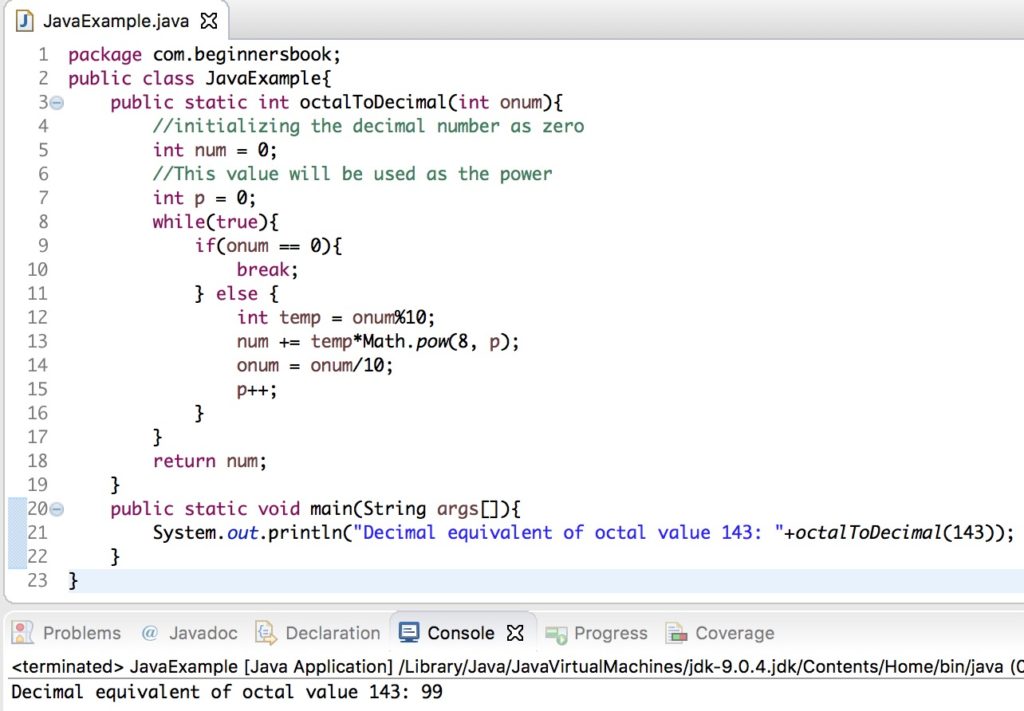Click the octalToDecimal method declaration
Screen dimensions: 1024x711
(336, 103)
